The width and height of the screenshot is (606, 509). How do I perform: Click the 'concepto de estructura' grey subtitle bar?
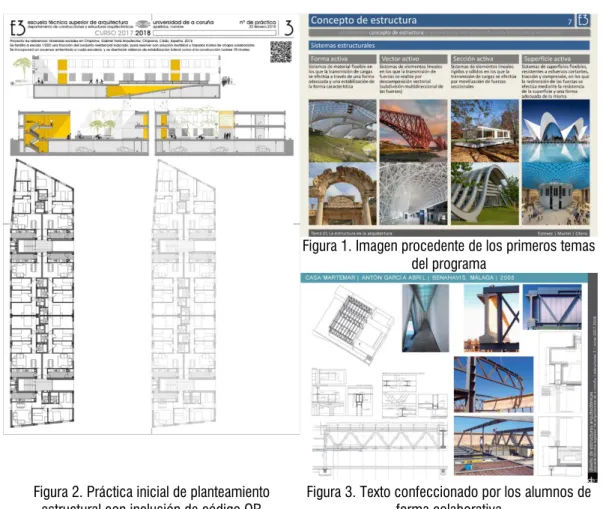coord(449,33)
